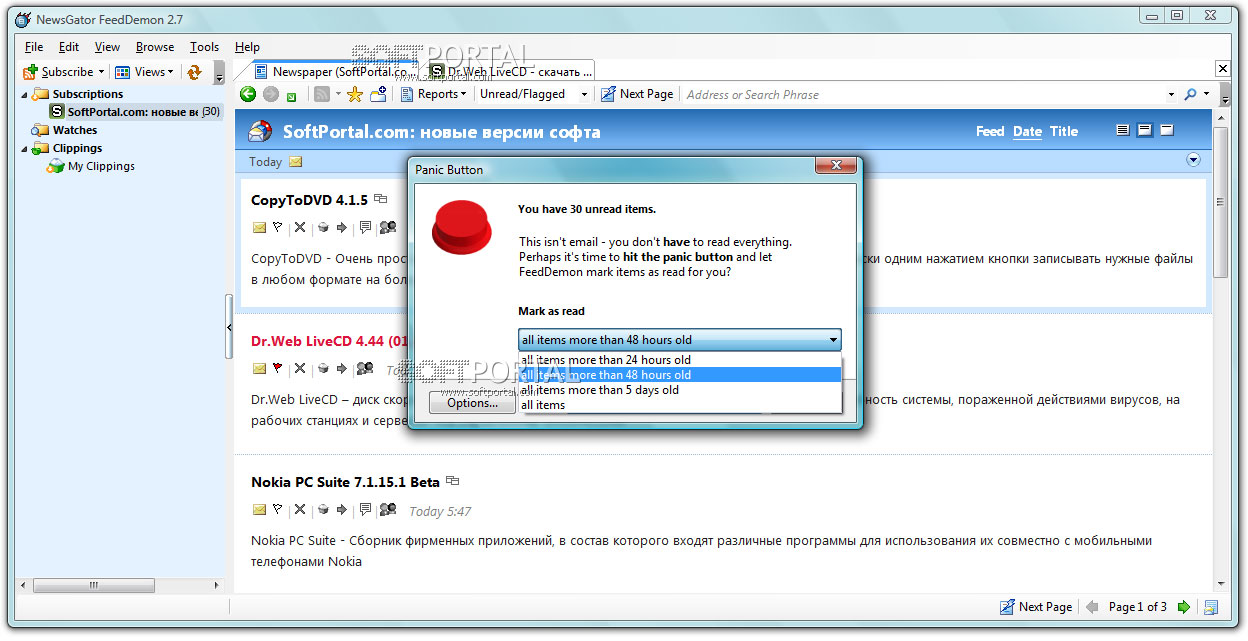Image resolution: width=1248 pixels, height=641 pixels.
Task: Click the refresh feeds orange arrows icon
Action: tap(194, 72)
